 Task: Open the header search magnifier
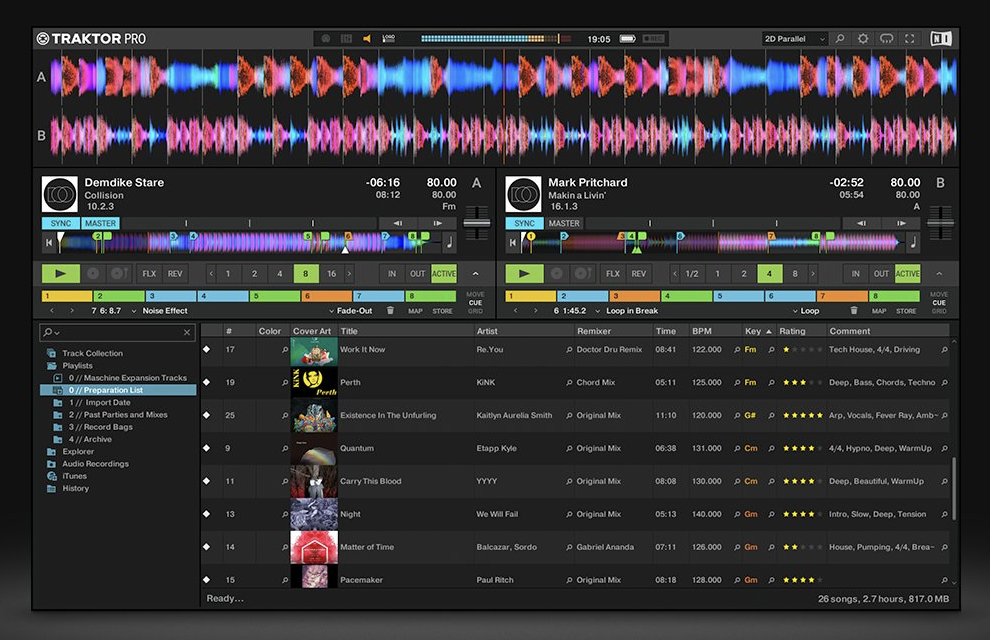(x=840, y=39)
